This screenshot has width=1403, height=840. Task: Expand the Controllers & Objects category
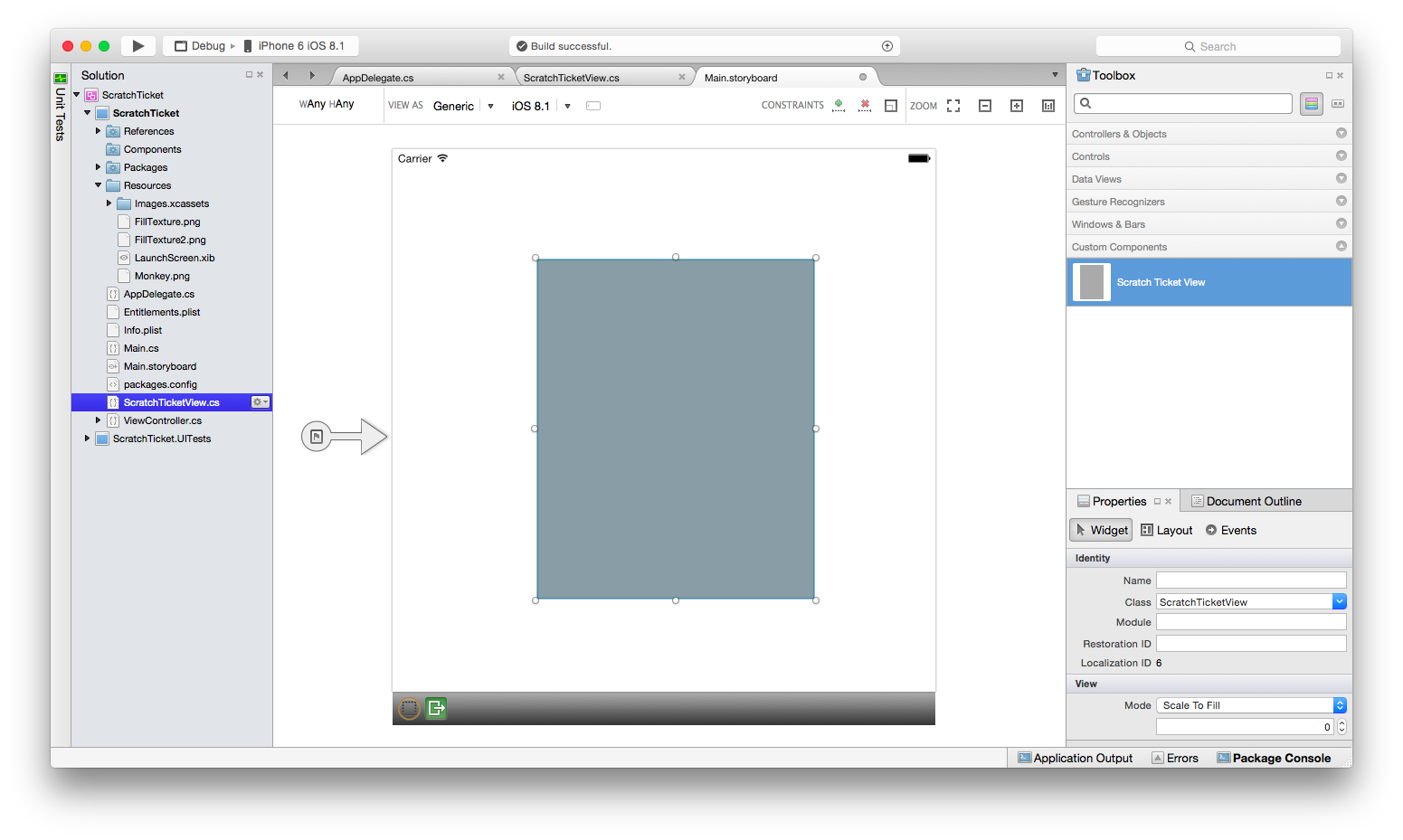click(x=1209, y=134)
